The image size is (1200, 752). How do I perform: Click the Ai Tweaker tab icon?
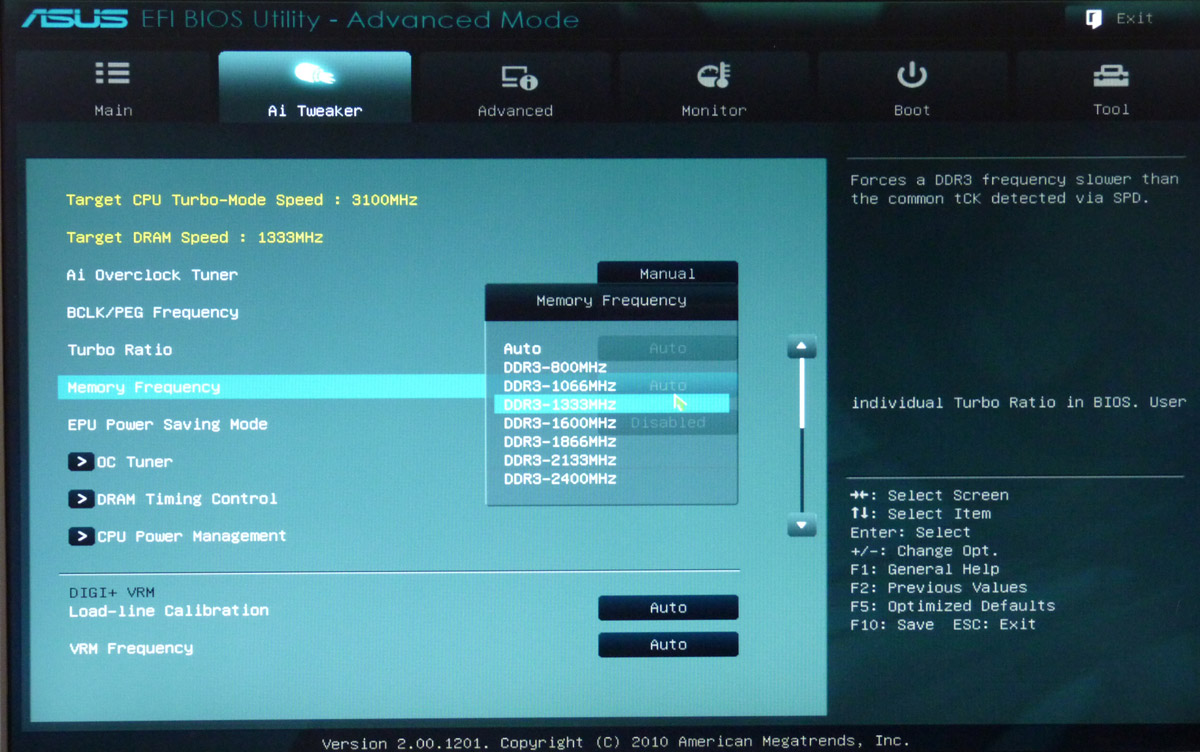314,74
